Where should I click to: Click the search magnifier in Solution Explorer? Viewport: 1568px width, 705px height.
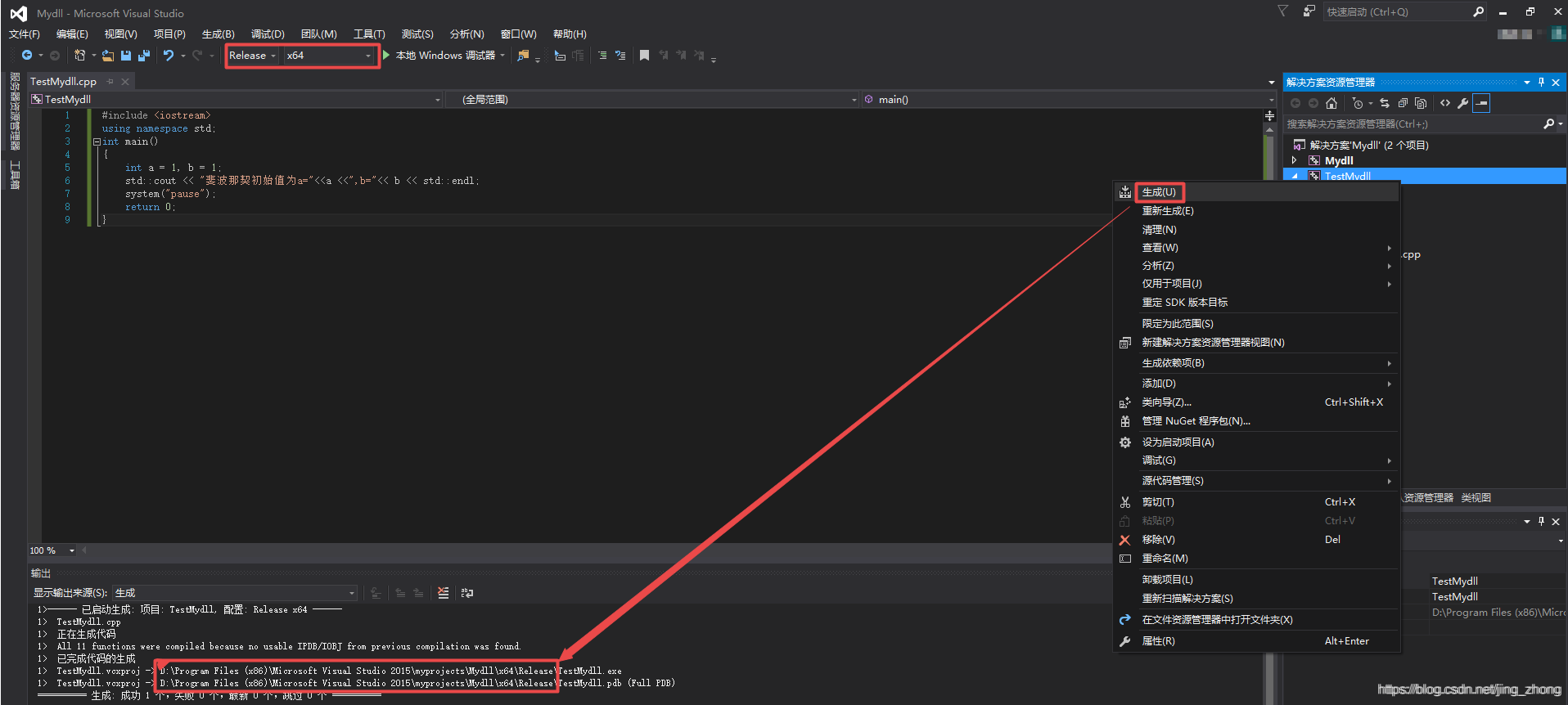click(x=1548, y=124)
